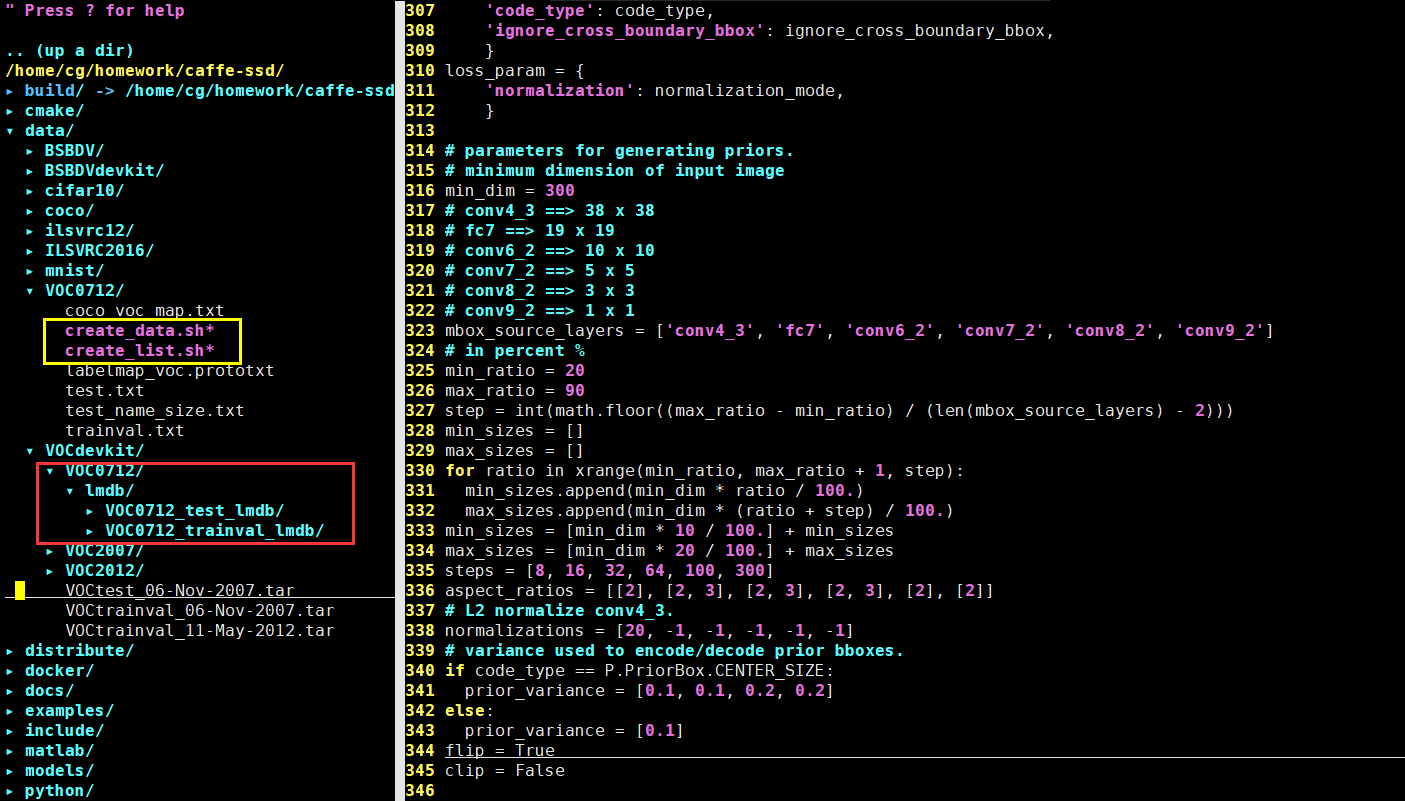Collapse the VOCdevkit/ folder arrow
Screen dimensions: 1405x801
[30, 451]
